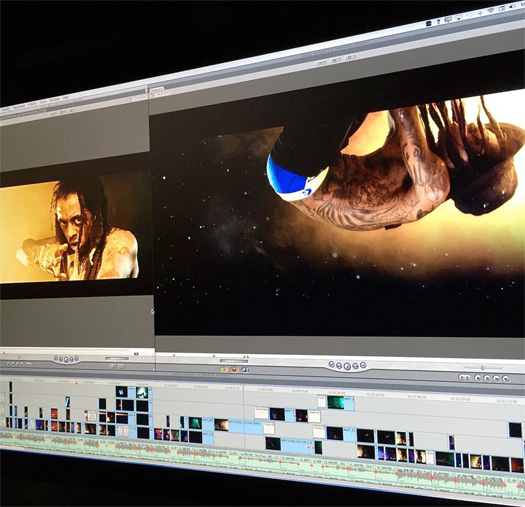Click Play in the Viewer transport controls

(x=66, y=360)
